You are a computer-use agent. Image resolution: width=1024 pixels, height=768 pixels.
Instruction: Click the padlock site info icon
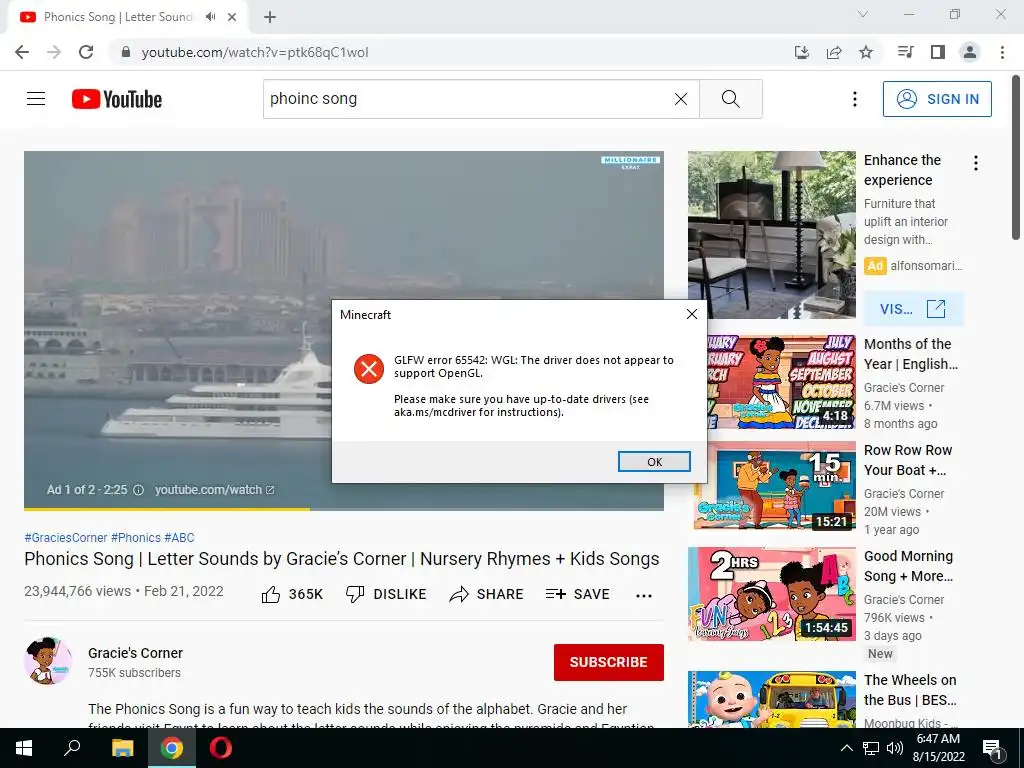coord(126,52)
